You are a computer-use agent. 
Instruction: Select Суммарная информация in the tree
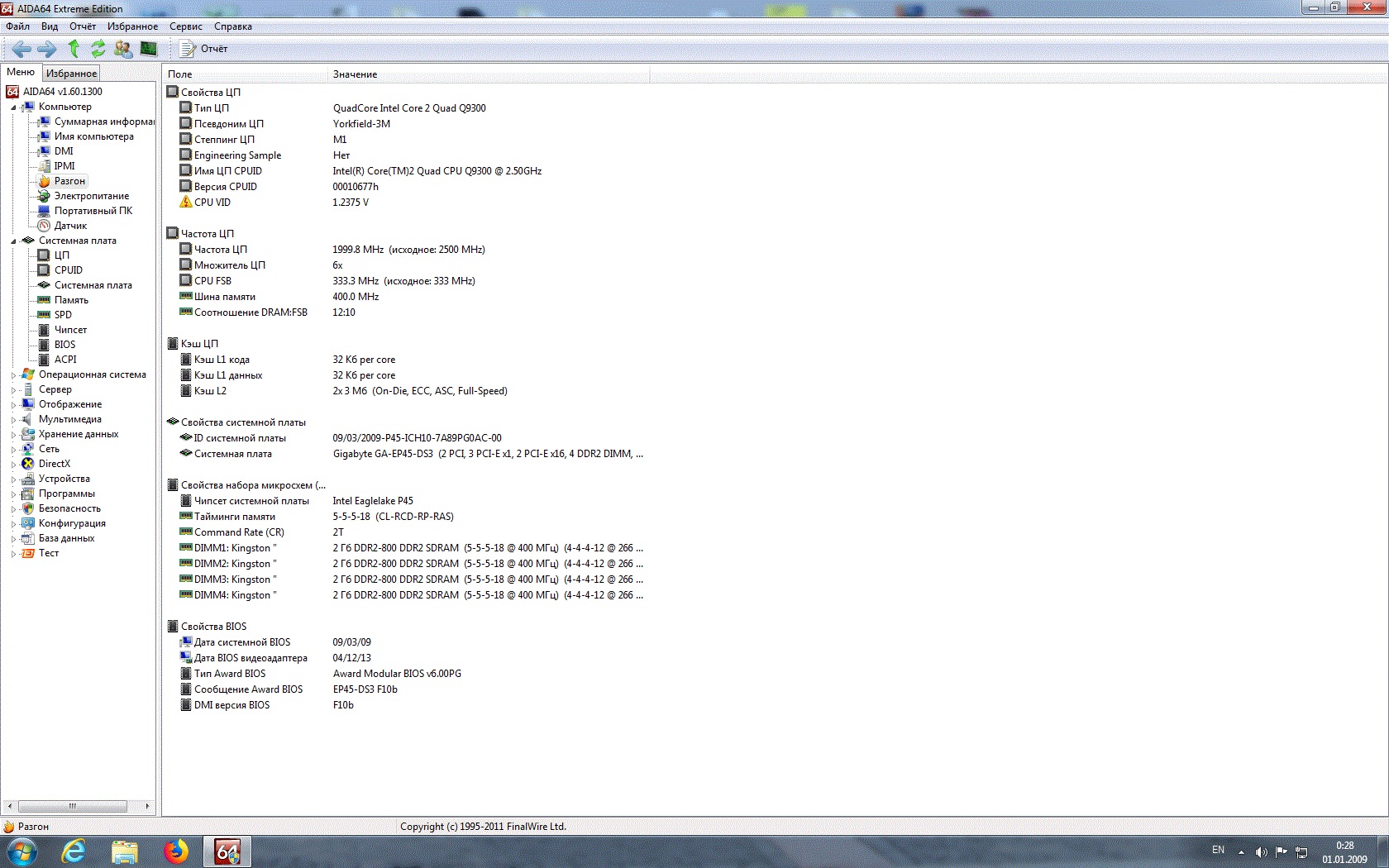[x=104, y=122]
